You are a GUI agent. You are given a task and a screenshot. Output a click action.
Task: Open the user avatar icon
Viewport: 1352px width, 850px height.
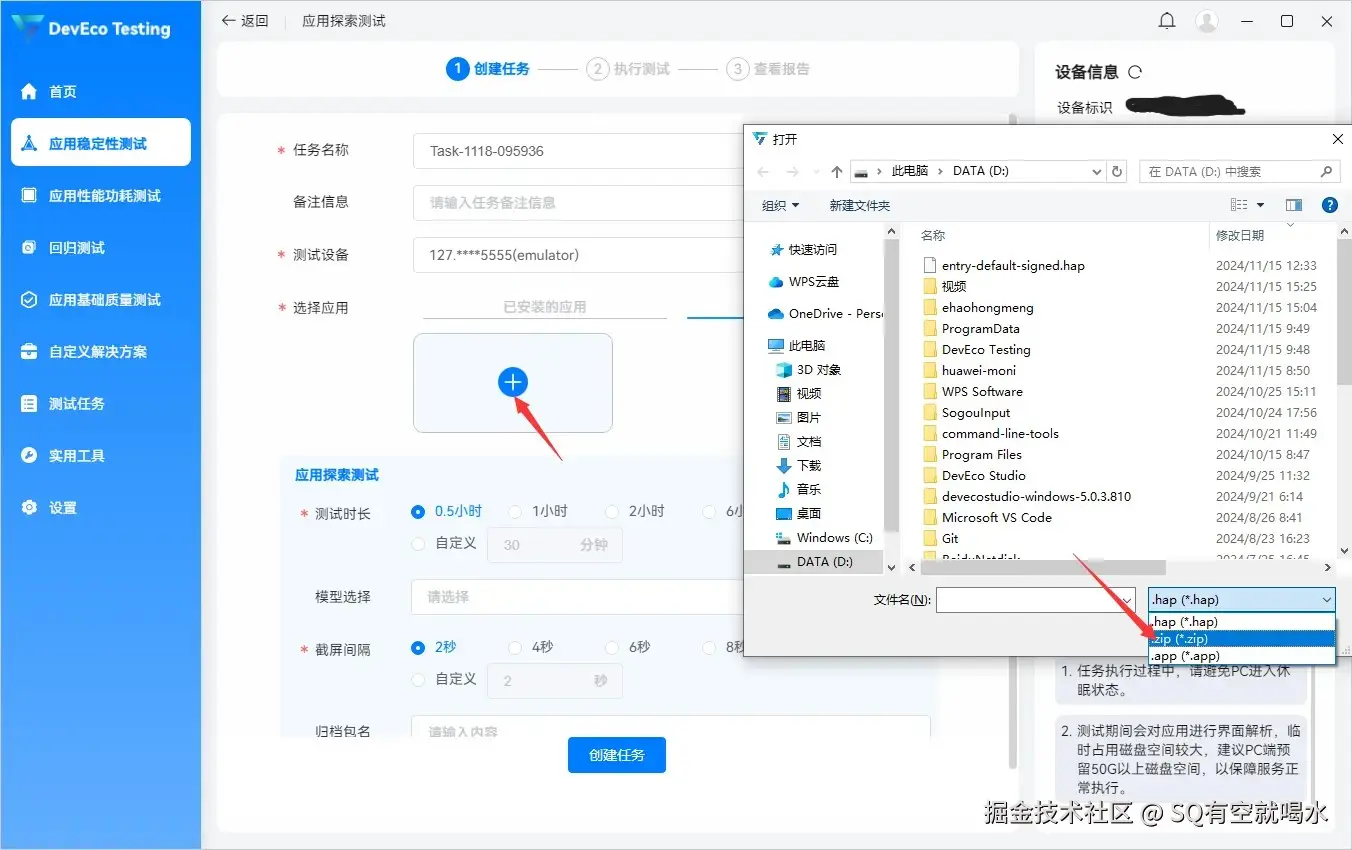(1207, 21)
